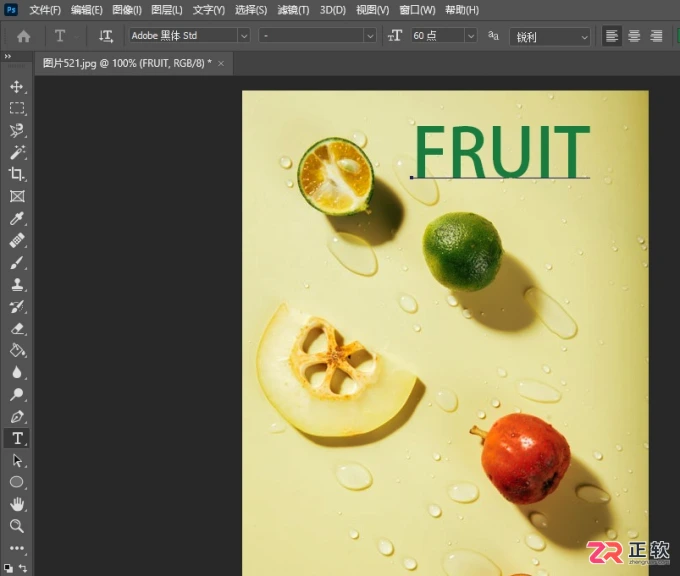Select the Magic Wand tool
The height and width of the screenshot is (576, 680).
[17, 152]
